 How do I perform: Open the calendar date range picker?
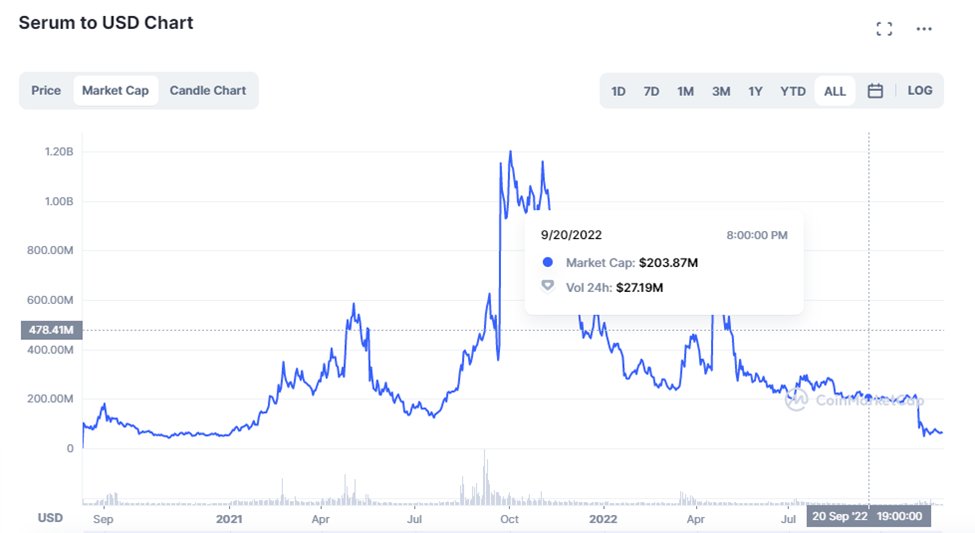[875, 91]
